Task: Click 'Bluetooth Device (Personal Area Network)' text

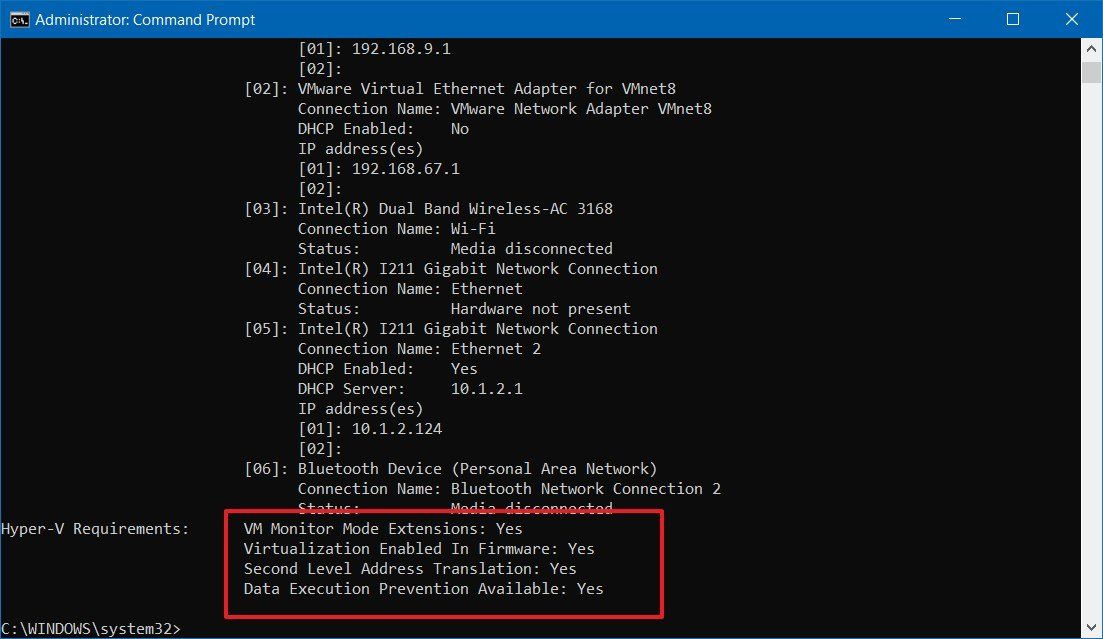Action: pyautogui.click(x=477, y=468)
